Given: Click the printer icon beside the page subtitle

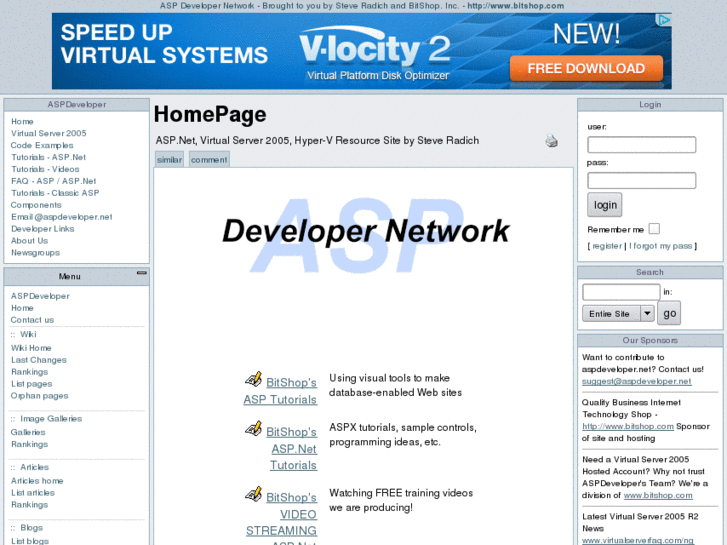Looking at the screenshot, I should click(x=551, y=141).
